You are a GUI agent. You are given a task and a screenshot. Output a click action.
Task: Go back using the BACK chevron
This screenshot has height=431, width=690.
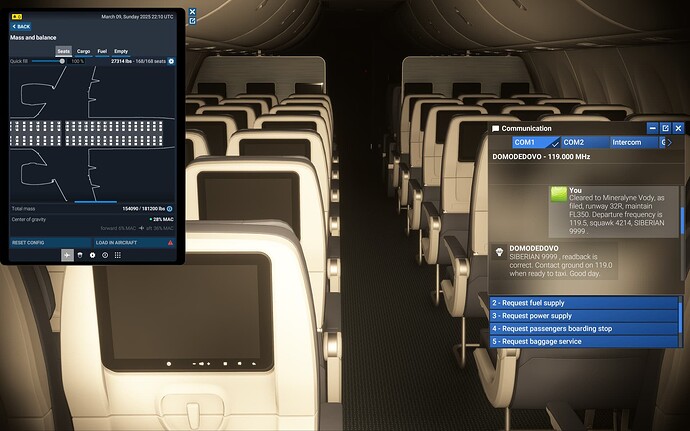(23, 26)
